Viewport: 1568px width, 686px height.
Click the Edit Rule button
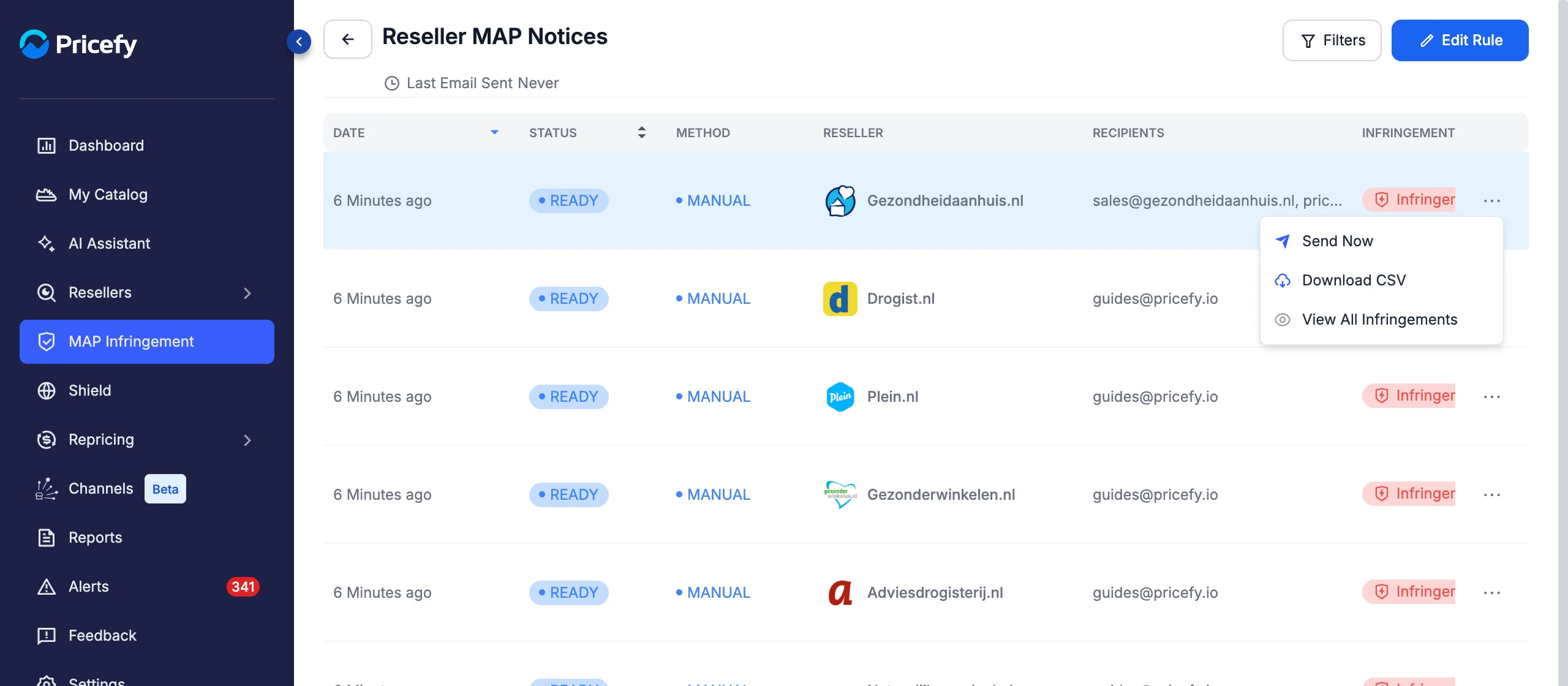[1460, 40]
